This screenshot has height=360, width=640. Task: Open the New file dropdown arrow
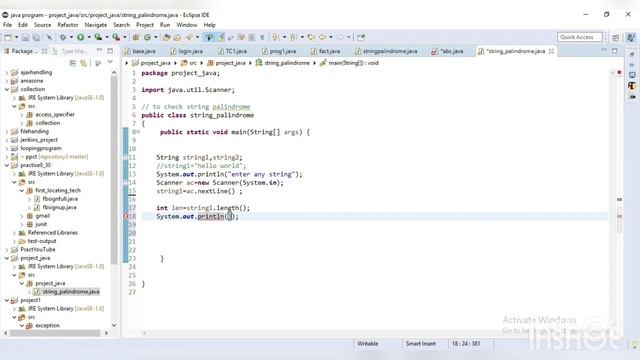[x=16, y=37]
